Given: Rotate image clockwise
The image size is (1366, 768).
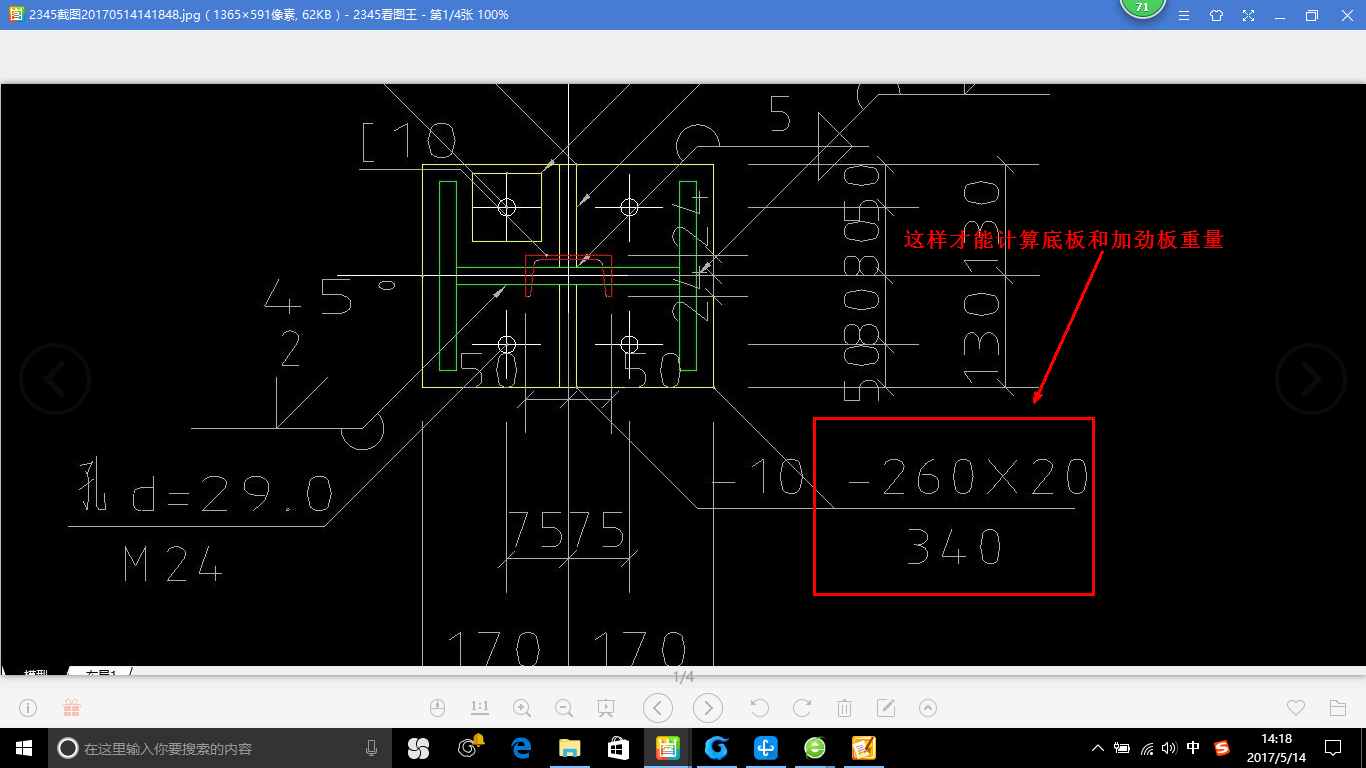Looking at the screenshot, I should tap(802, 708).
